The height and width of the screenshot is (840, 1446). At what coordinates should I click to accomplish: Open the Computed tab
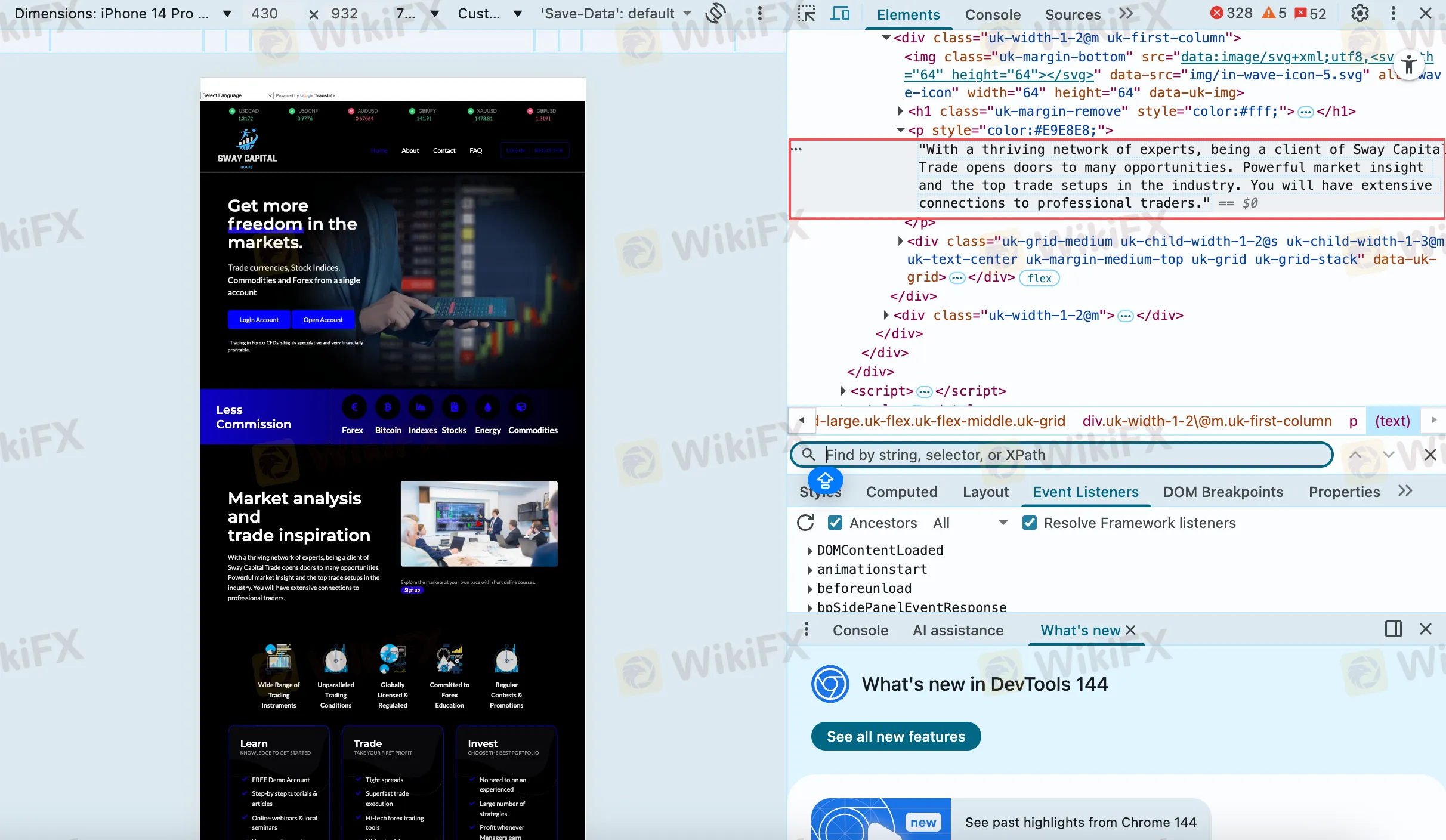point(901,492)
